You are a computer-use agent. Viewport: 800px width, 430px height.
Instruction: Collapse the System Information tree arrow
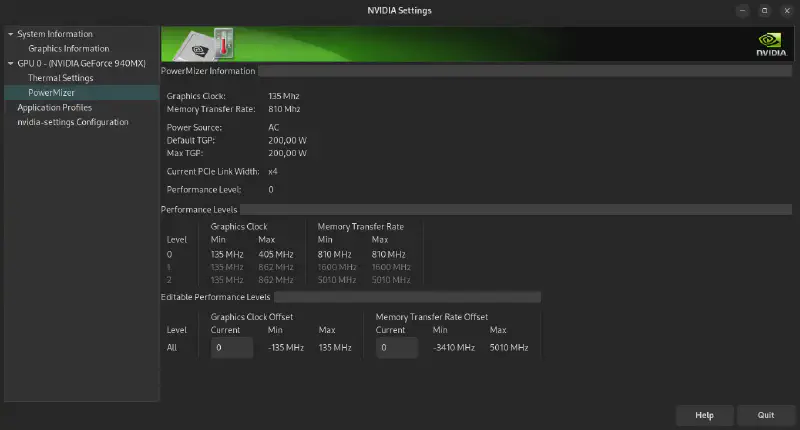[10, 34]
